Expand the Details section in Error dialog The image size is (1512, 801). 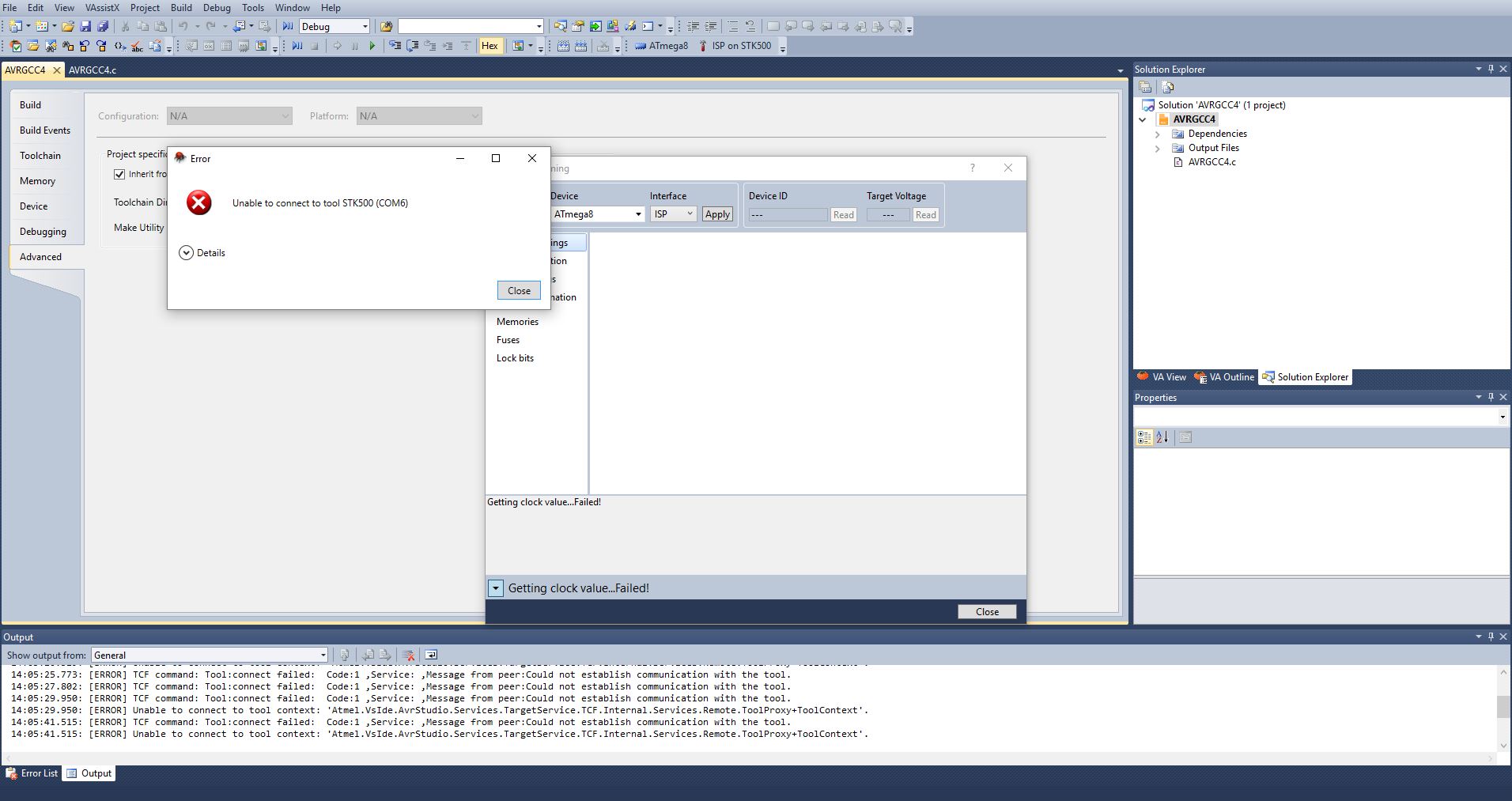186,253
